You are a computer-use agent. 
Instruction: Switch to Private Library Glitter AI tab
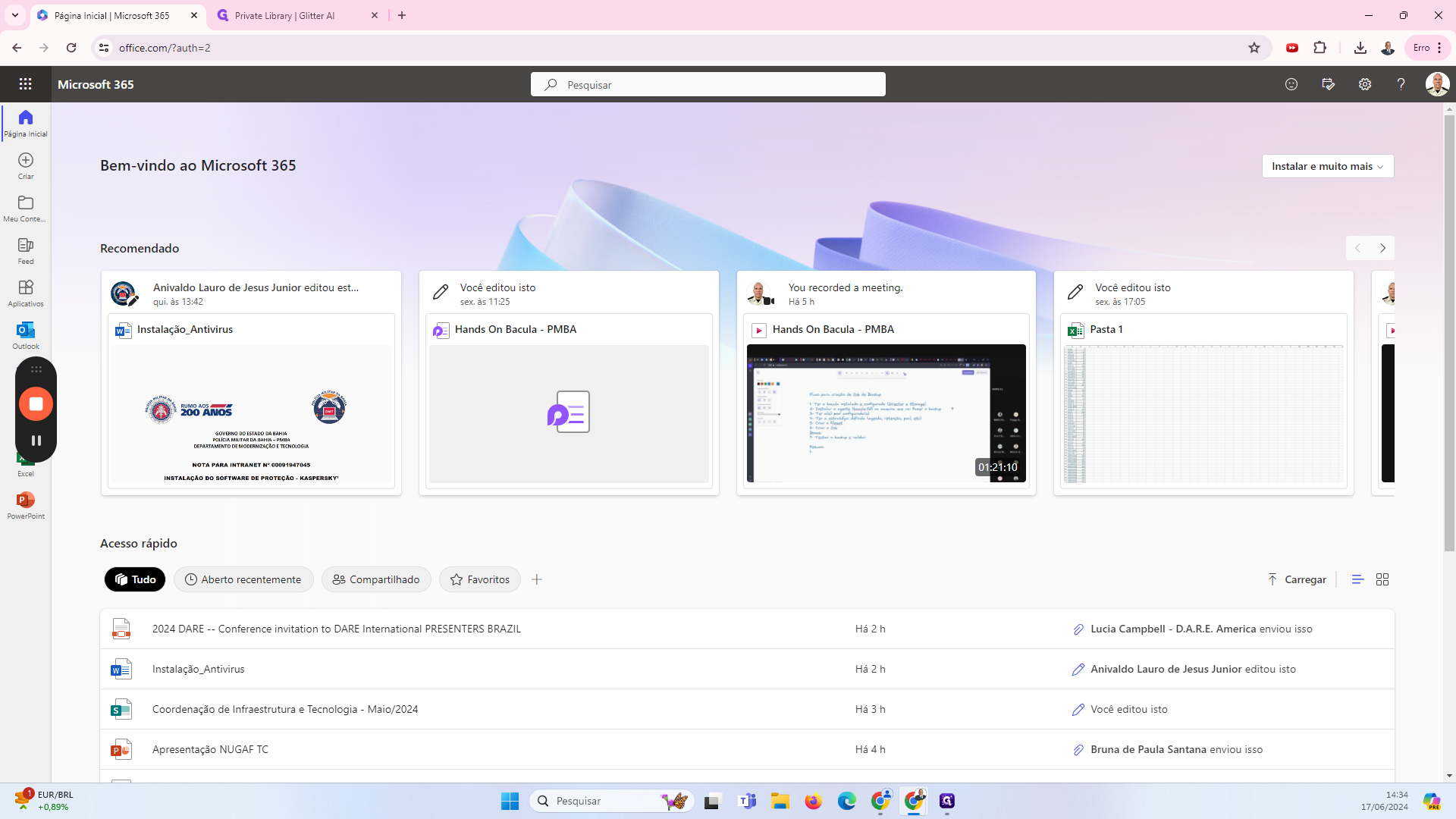(x=296, y=15)
